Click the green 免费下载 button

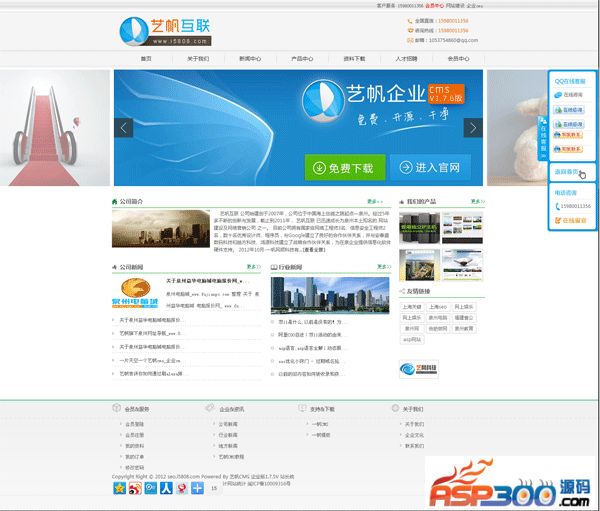(x=345, y=167)
